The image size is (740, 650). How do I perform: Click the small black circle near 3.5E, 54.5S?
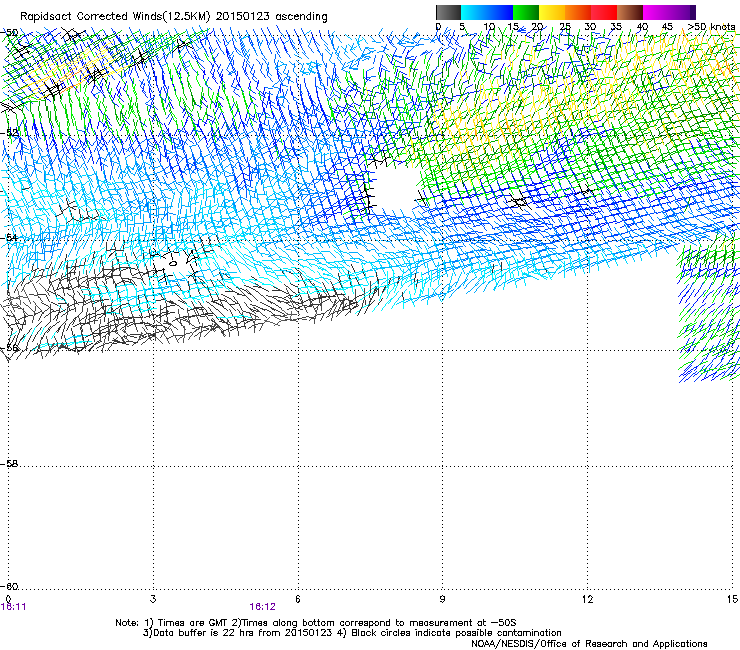(x=173, y=263)
